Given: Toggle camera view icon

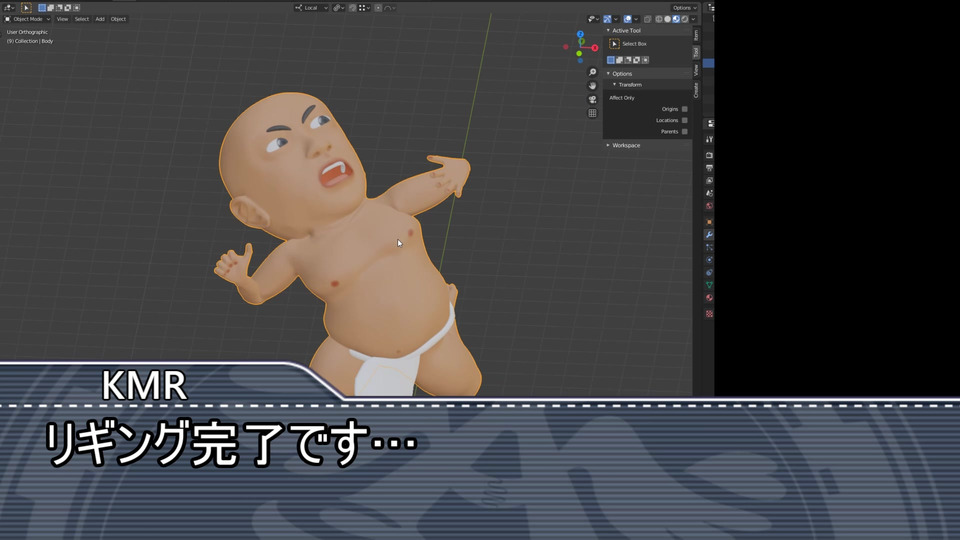Looking at the screenshot, I should pyautogui.click(x=592, y=99).
